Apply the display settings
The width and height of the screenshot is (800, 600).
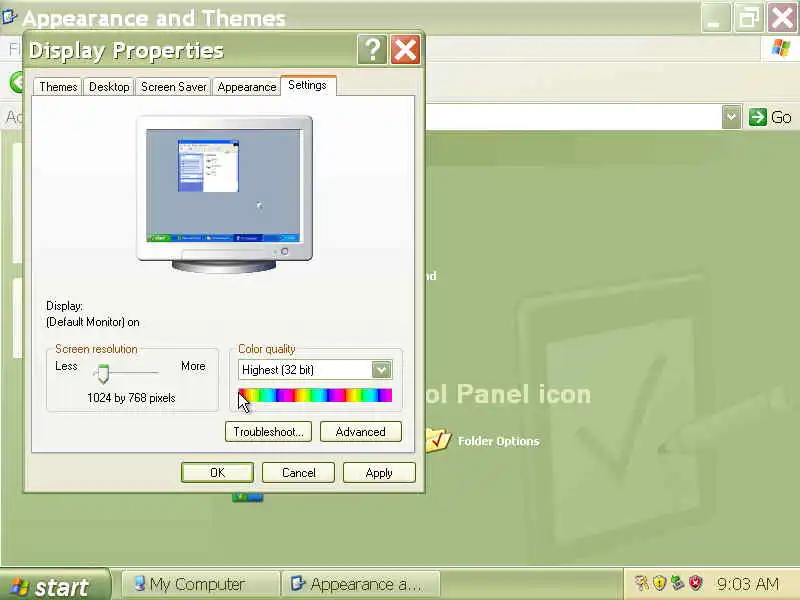379,472
